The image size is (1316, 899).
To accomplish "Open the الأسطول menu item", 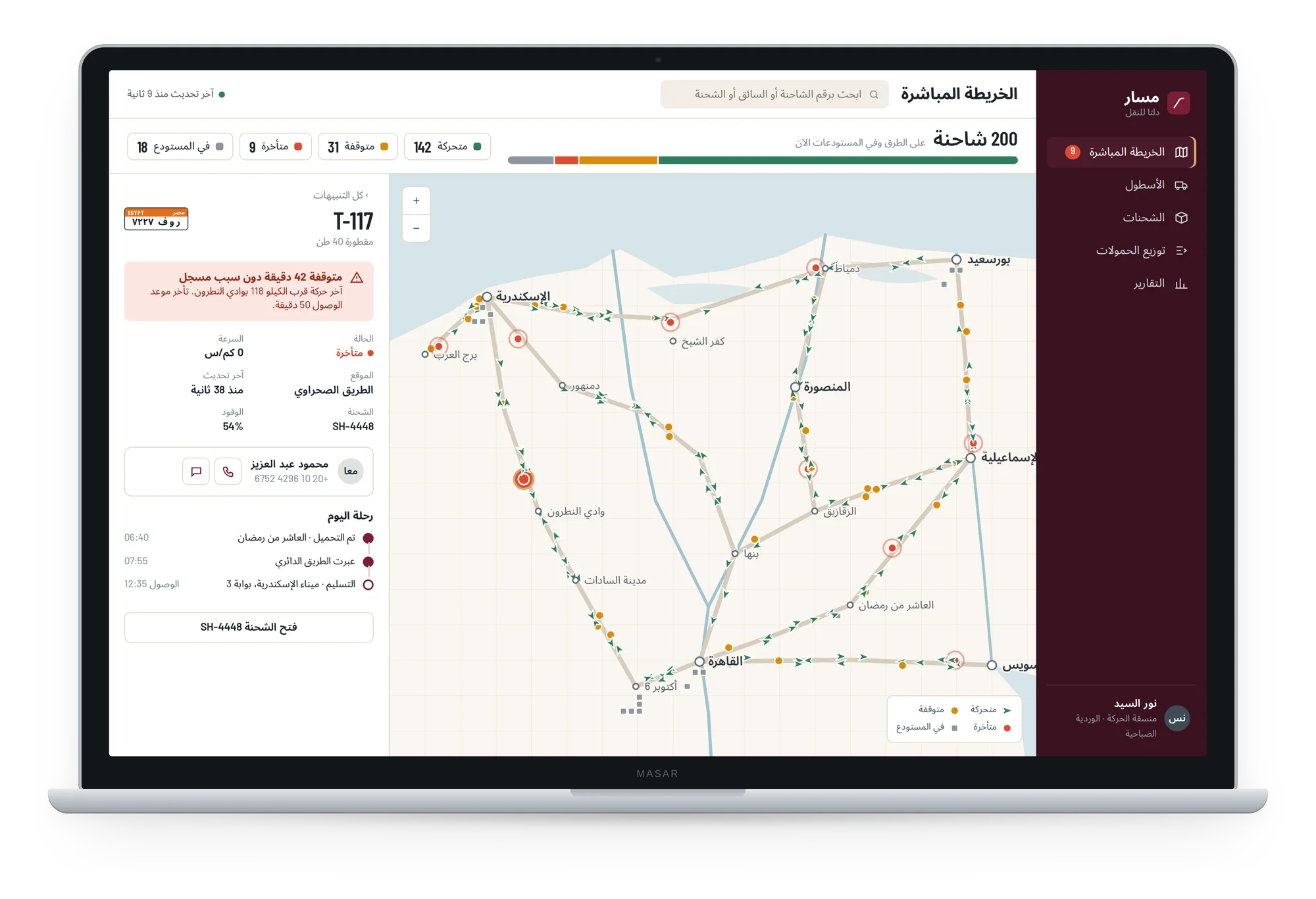I will 1121,185.
